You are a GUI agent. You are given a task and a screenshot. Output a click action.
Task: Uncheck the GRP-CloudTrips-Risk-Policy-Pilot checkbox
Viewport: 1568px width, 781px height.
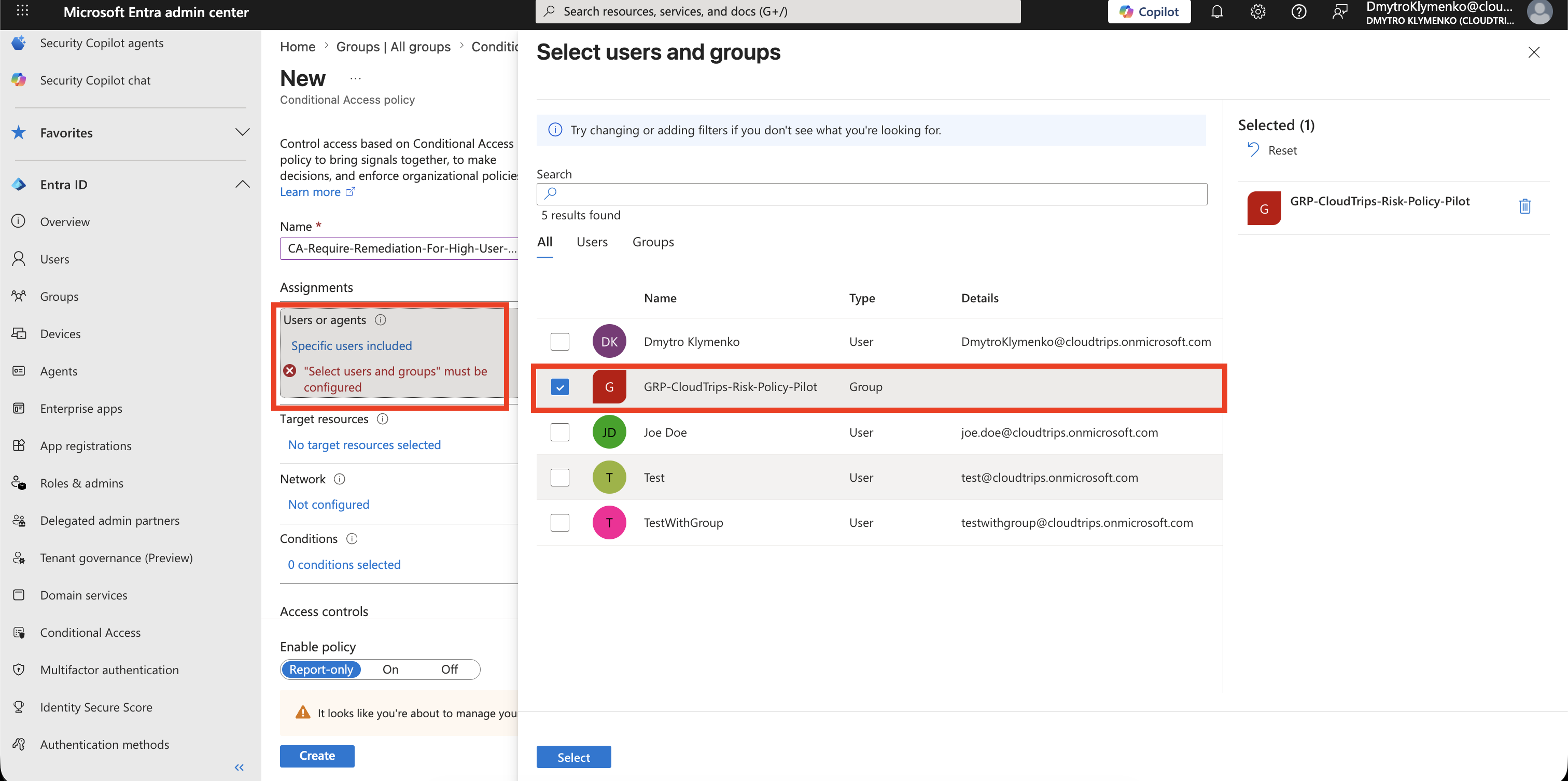click(x=559, y=386)
